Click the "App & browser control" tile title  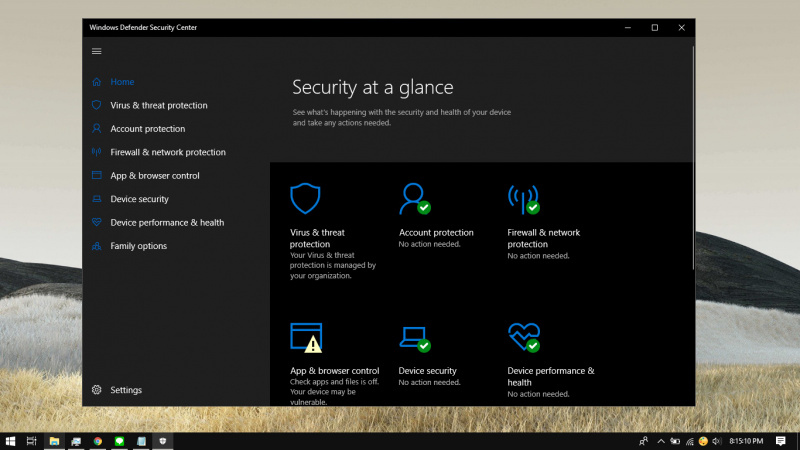[335, 371]
